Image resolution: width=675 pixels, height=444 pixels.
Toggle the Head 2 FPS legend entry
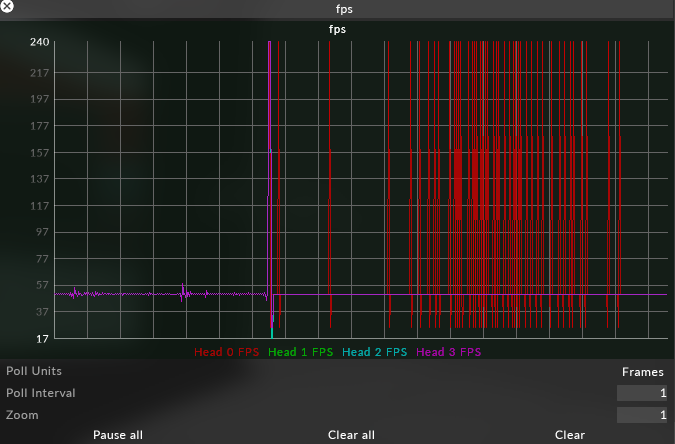[x=375, y=352]
